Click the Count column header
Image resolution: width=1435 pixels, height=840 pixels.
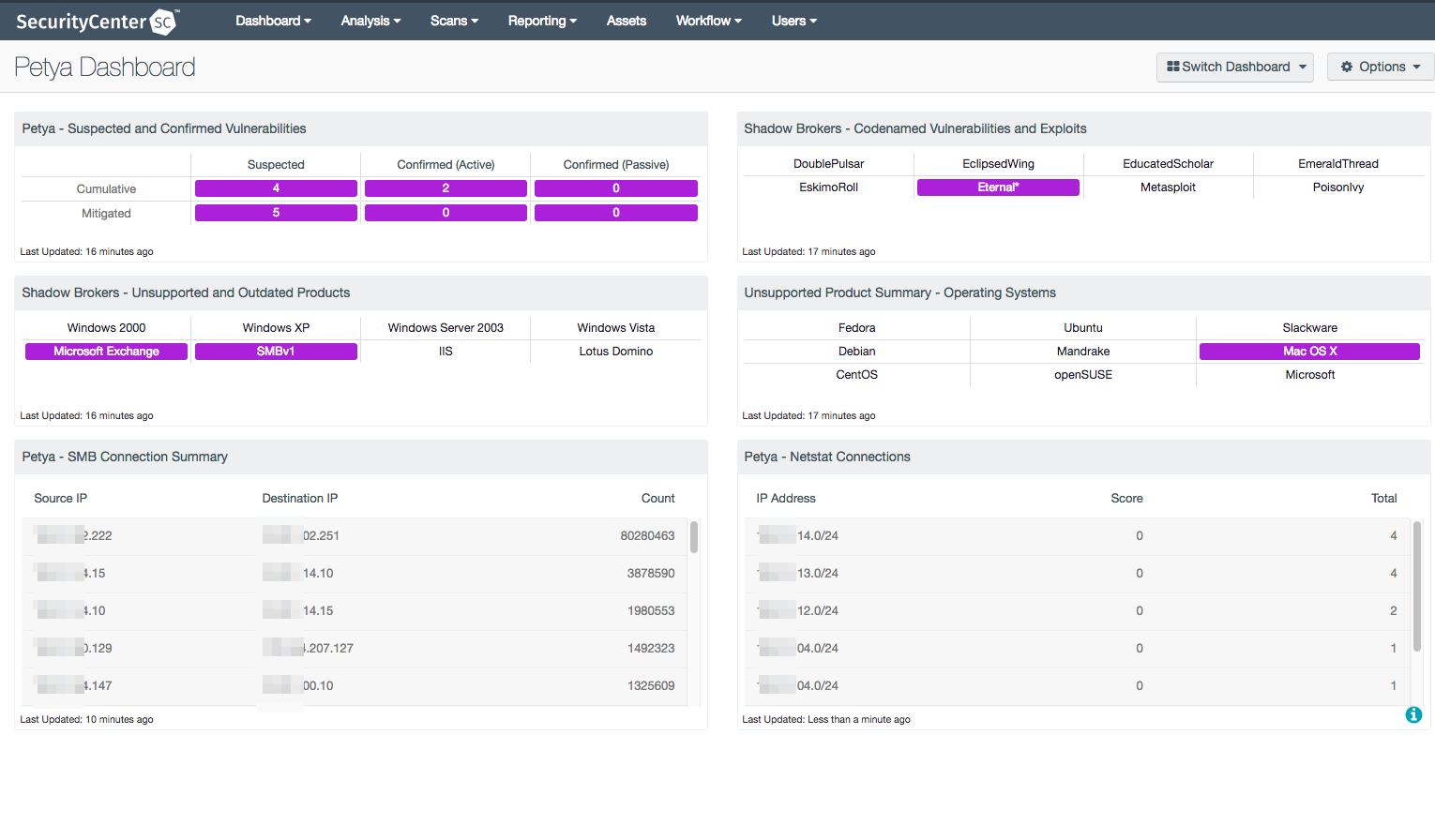pos(657,499)
